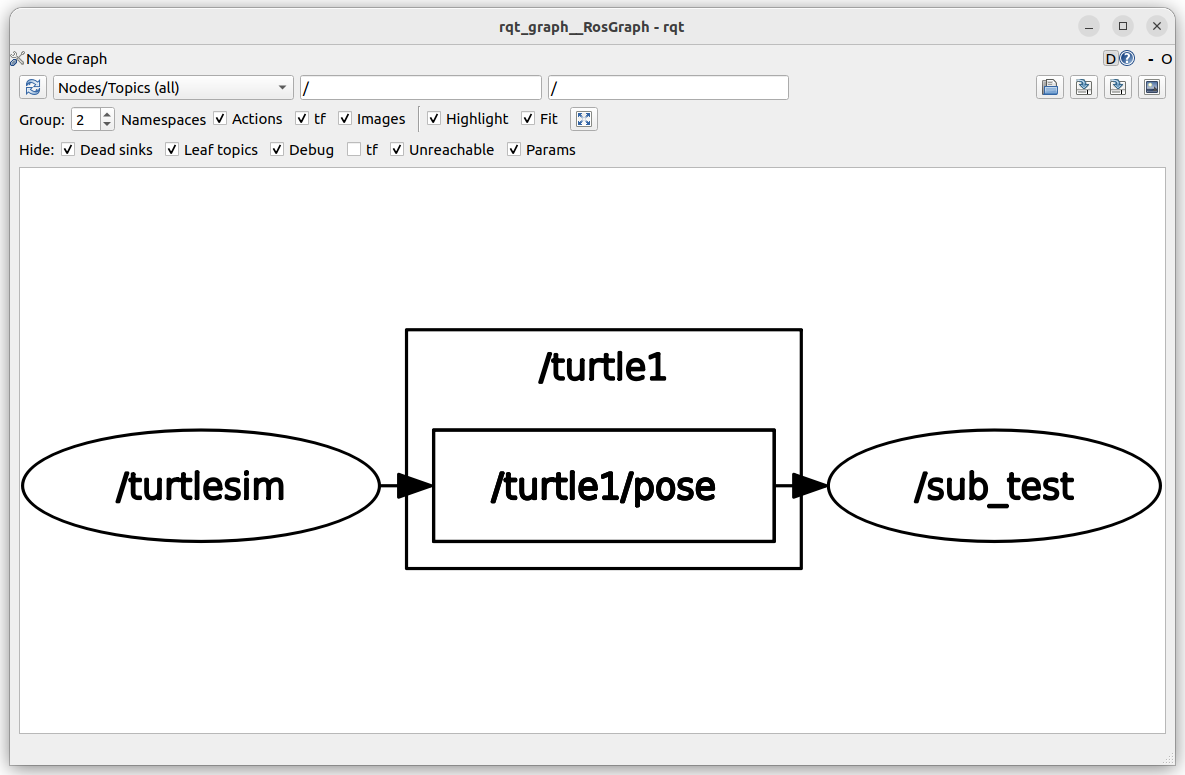Select the /turtlesim node
Viewport: 1185px width, 775px height.
pos(201,485)
